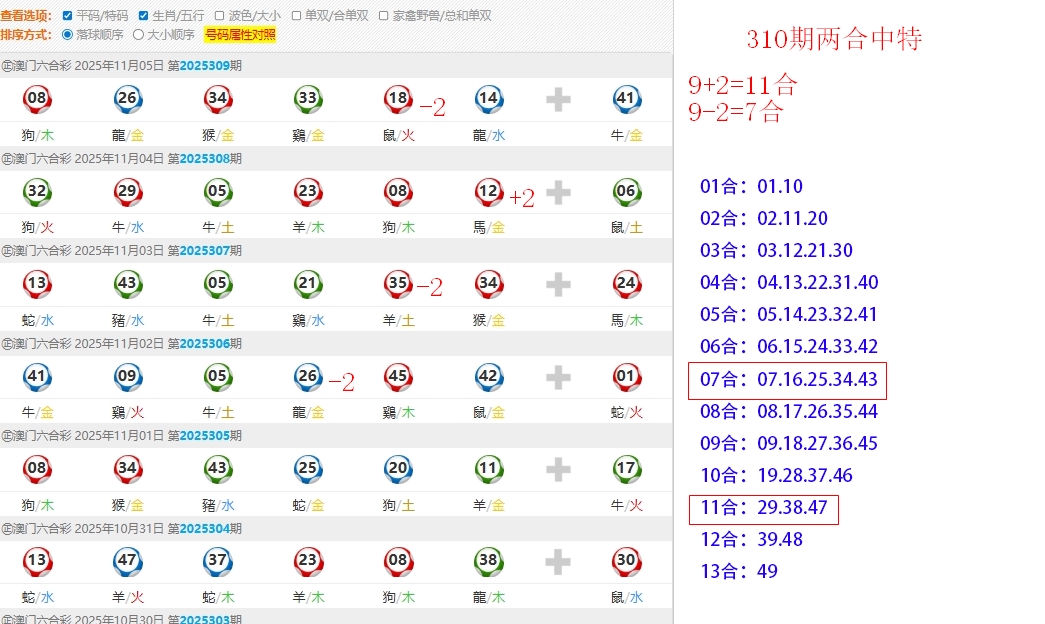Click blue ball 26 in period 2025306
The image size is (1045, 624).
[307, 377]
